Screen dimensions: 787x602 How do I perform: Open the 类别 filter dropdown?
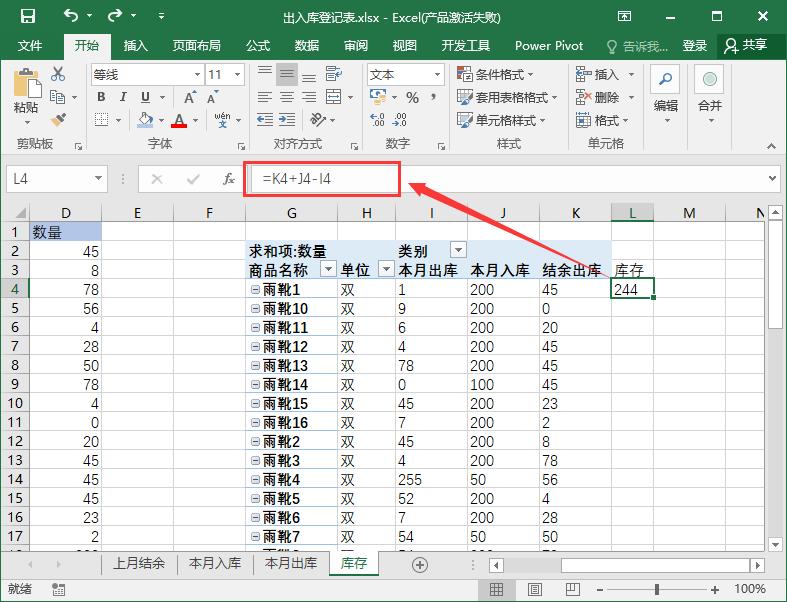458,250
